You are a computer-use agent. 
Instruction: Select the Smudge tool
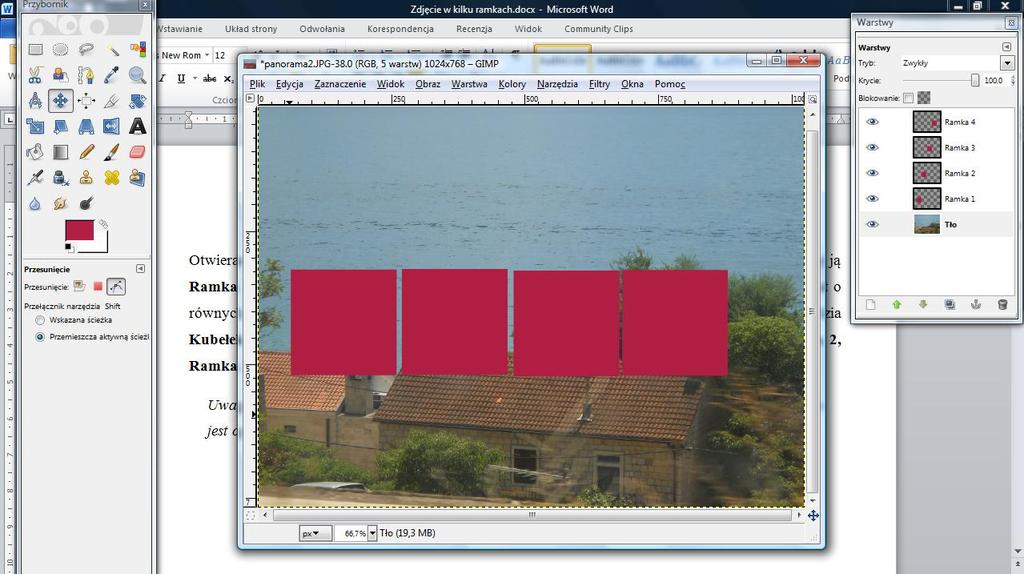pos(60,203)
